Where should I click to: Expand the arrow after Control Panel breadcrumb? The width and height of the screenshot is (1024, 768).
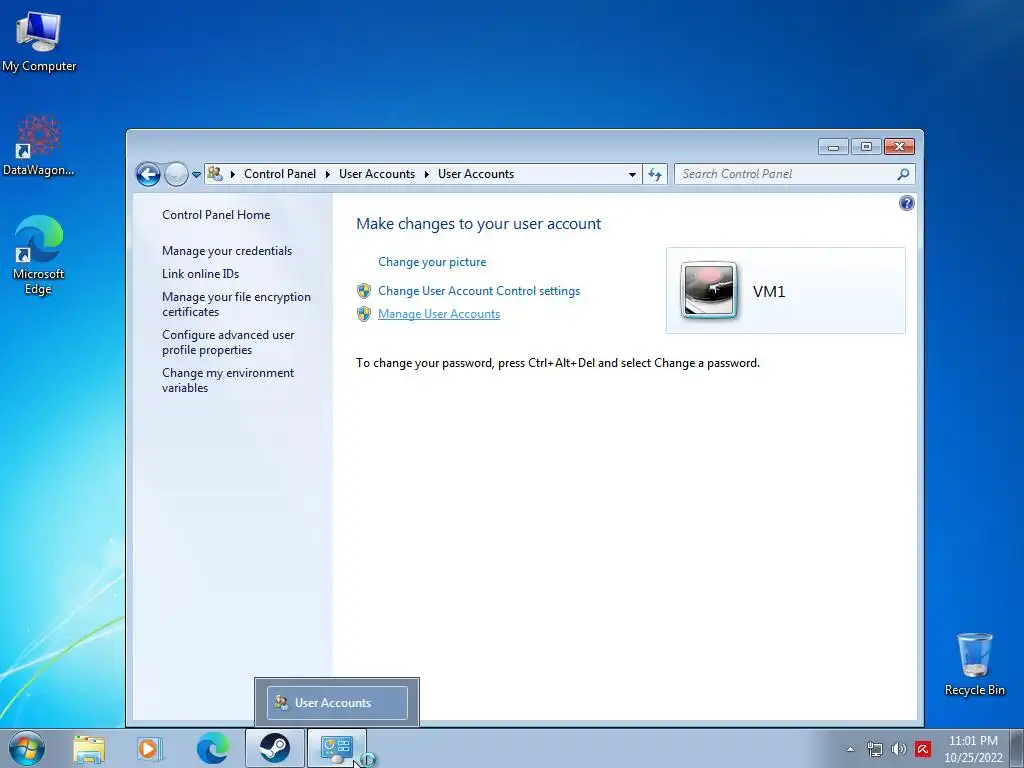328,174
